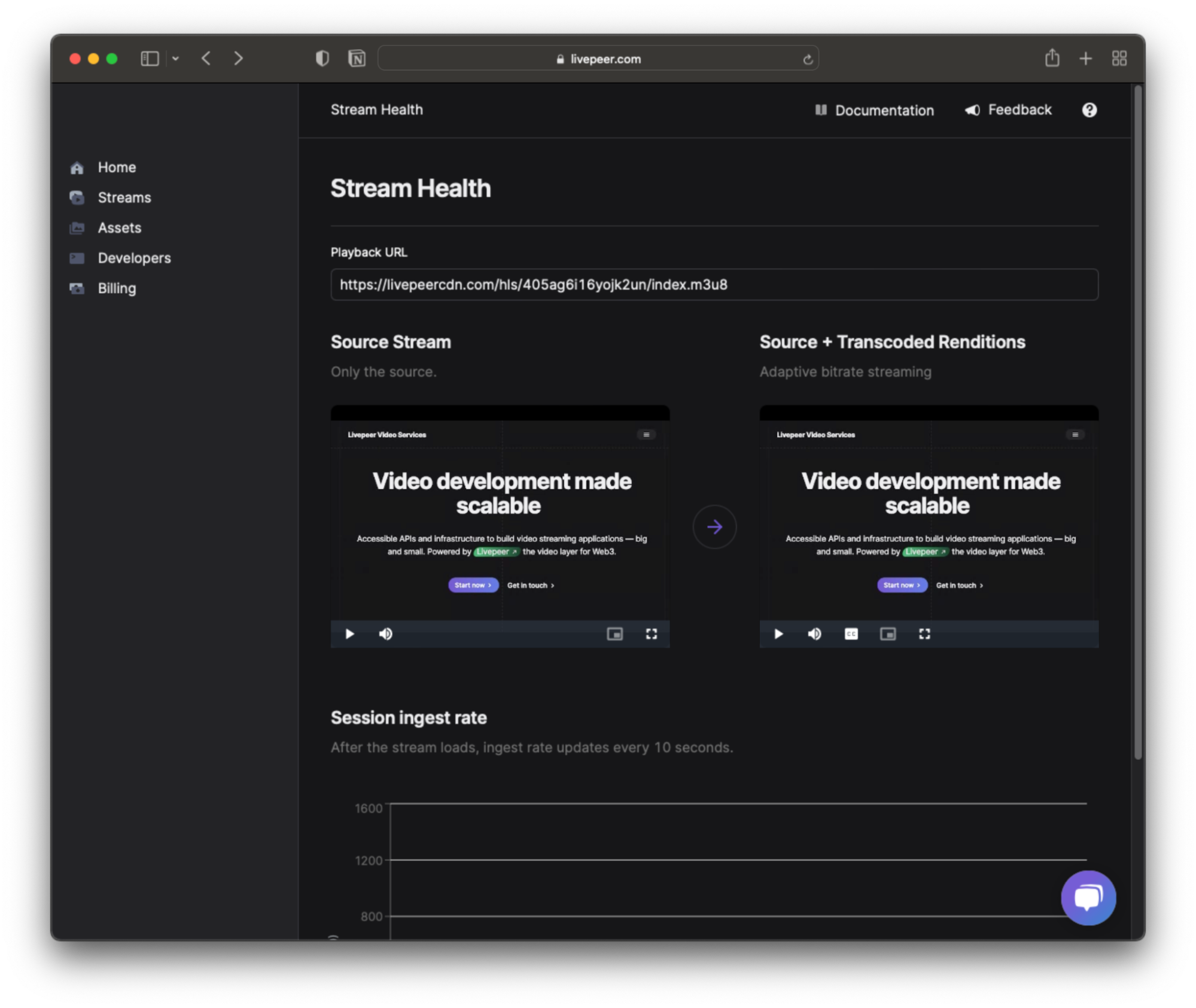The width and height of the screenshot is (1196, 1008).
Task: Toggle closed captions on the transcoded player
Action: [x=851, y=634]
